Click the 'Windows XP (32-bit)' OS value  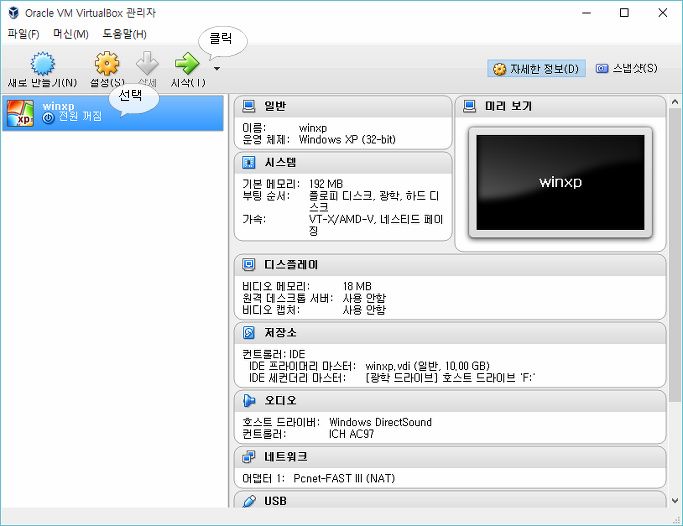pos(347,140)
